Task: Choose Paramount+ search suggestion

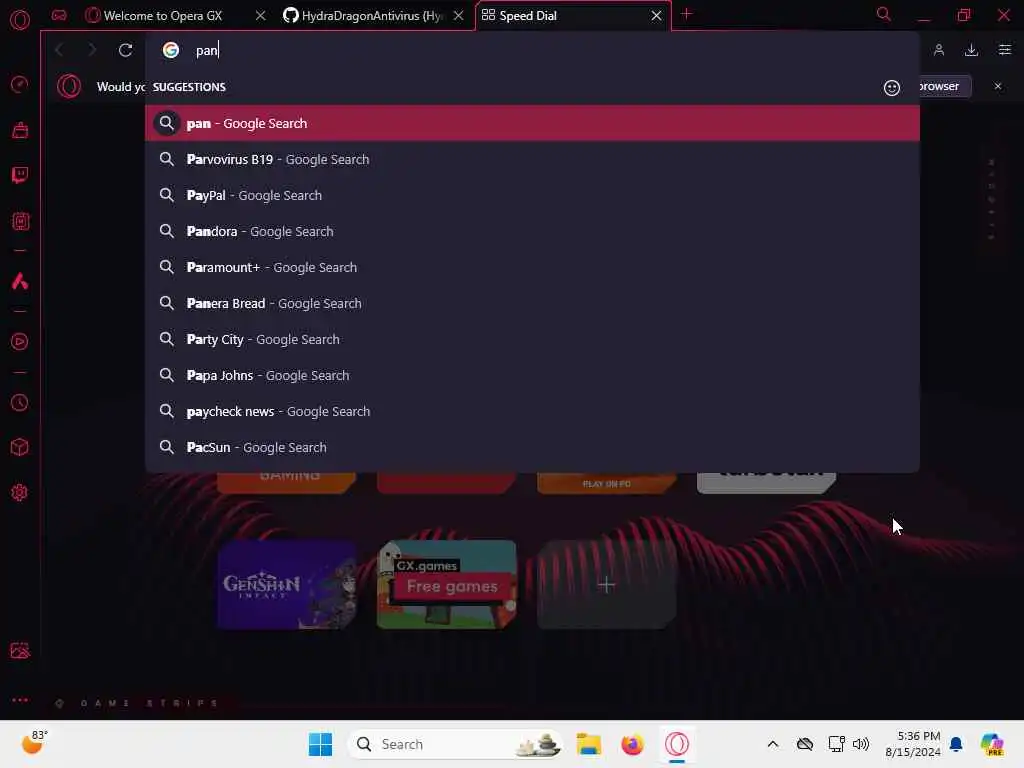Action: pos(532,267)
